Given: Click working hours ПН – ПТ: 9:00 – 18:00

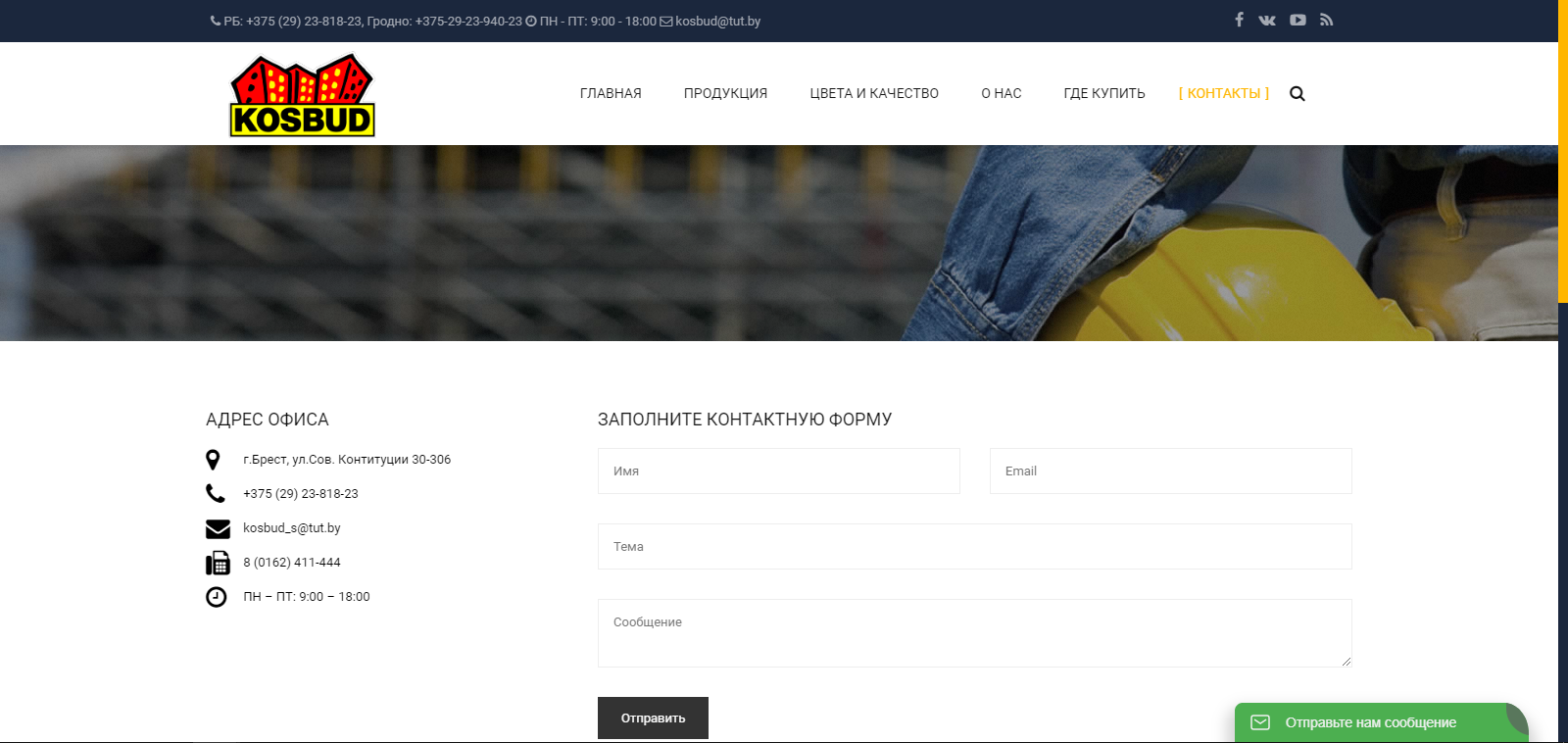Looking at the screenshot, I should pos(307,597).
